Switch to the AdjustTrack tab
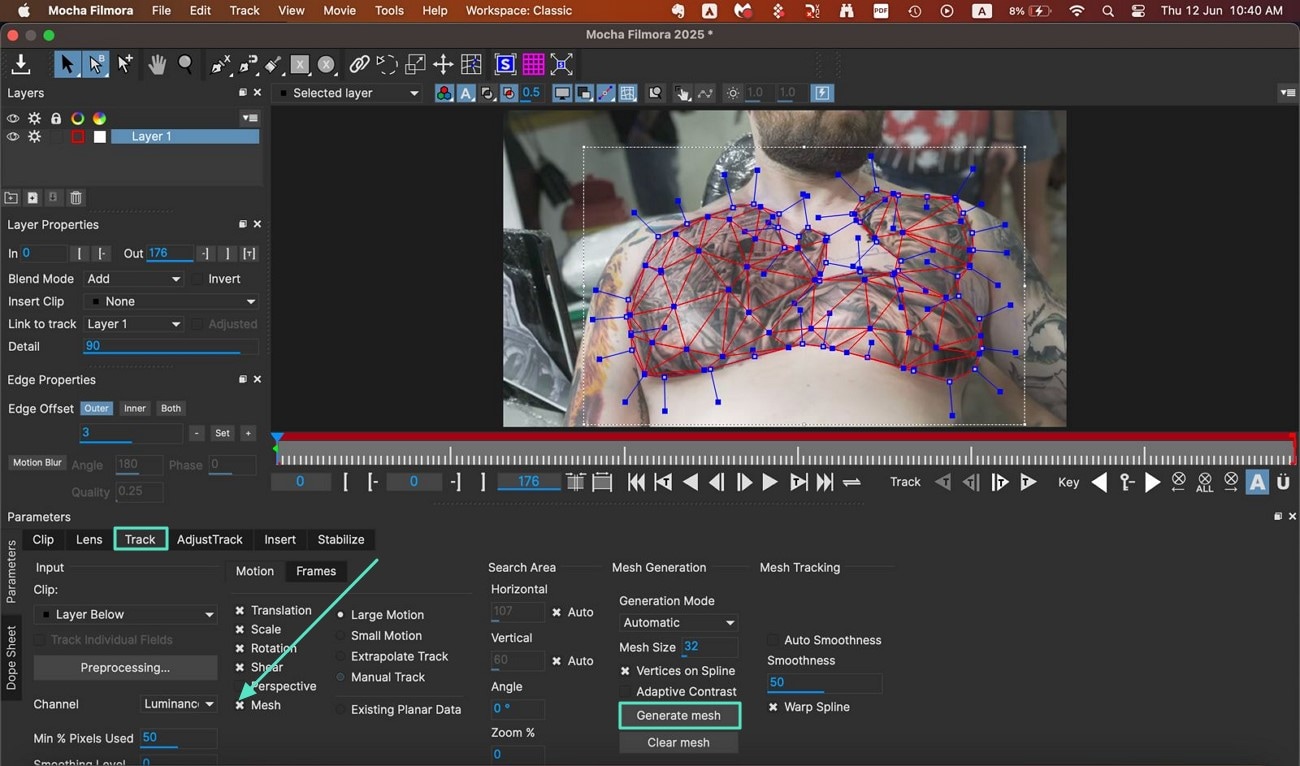The image size is (1300, 766). click(x=210, y=539)
